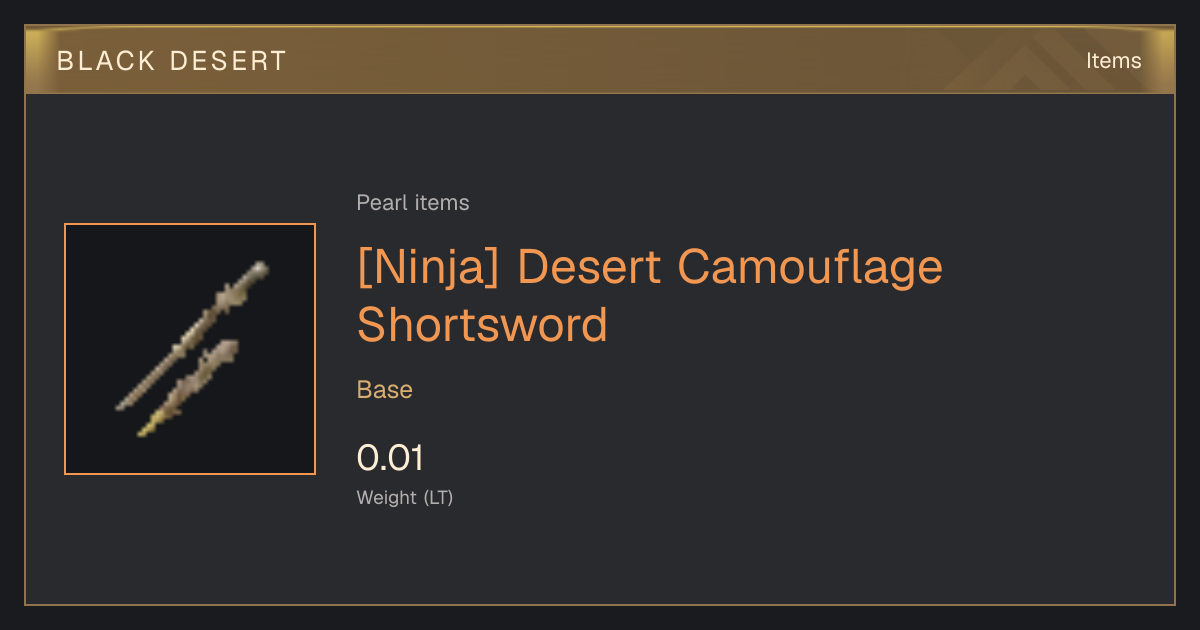Click the 0.01 weight value
1200x630 pixels.
[x=390, y=458]
